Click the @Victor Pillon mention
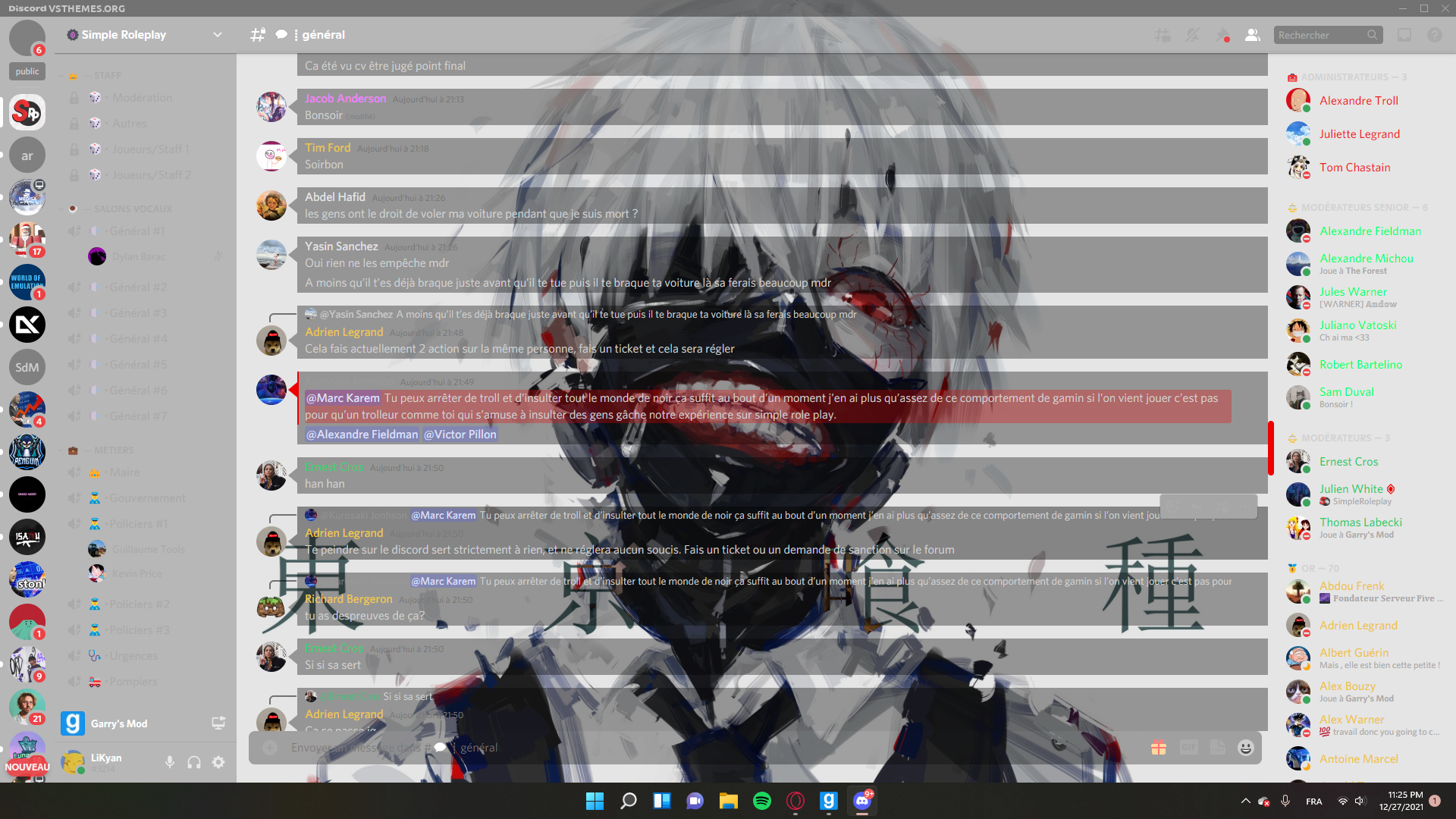1456x819 pixels. point(460,435)
